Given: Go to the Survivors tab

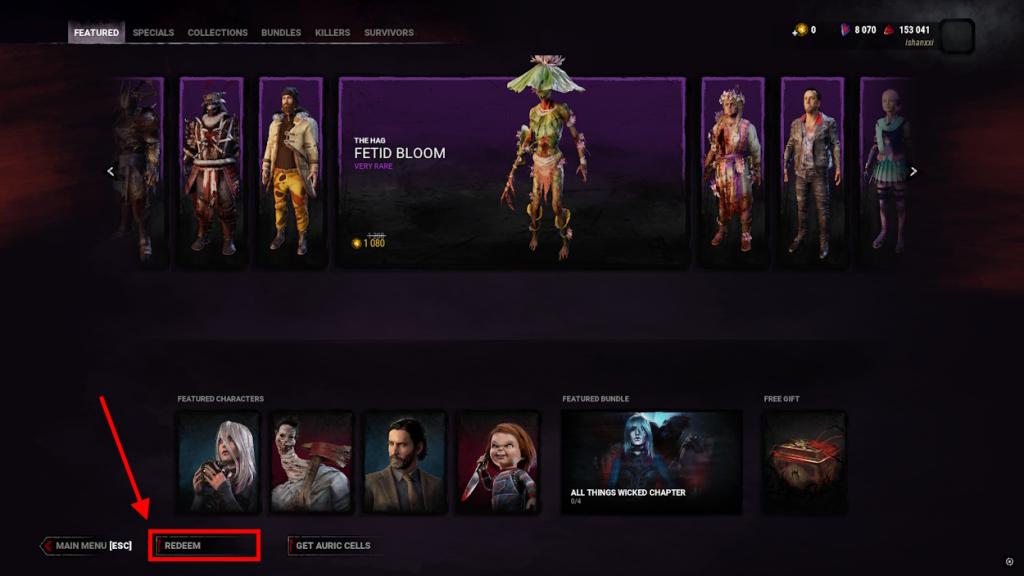Looking at the screenshot, I should [x=389, y=32].
